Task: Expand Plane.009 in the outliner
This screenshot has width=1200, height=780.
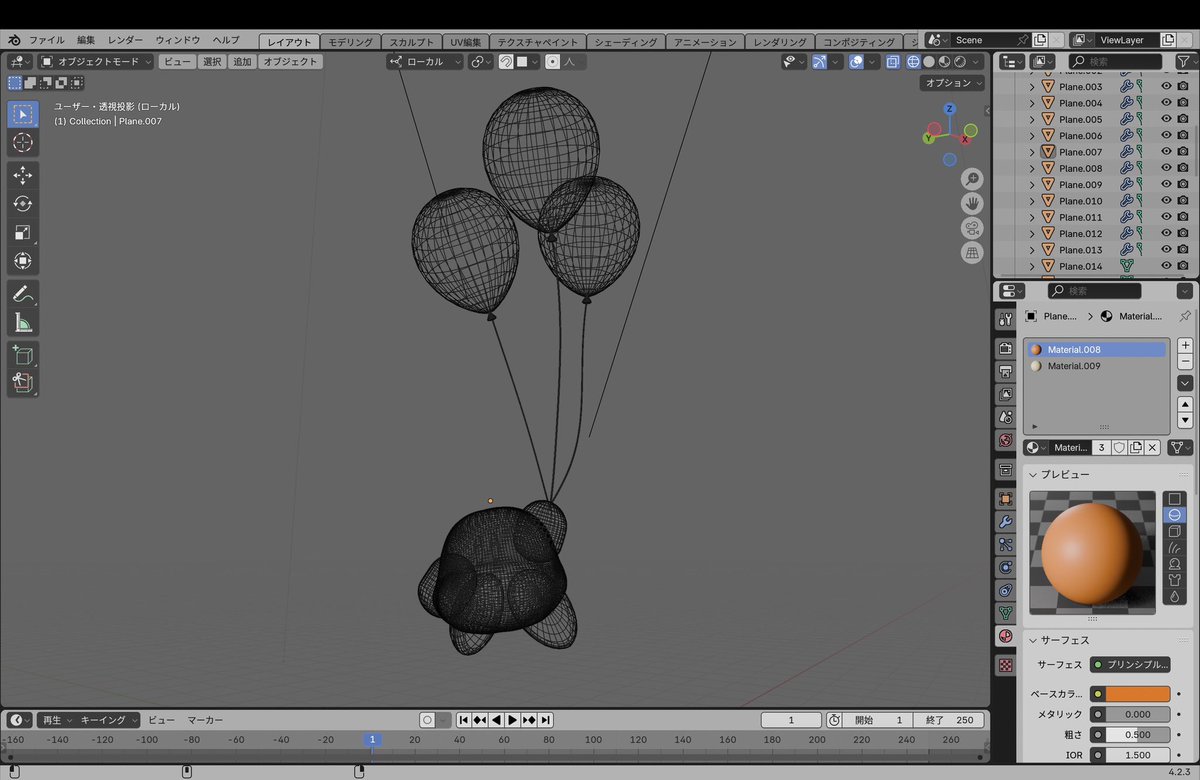Action: tap(1032, 184)
